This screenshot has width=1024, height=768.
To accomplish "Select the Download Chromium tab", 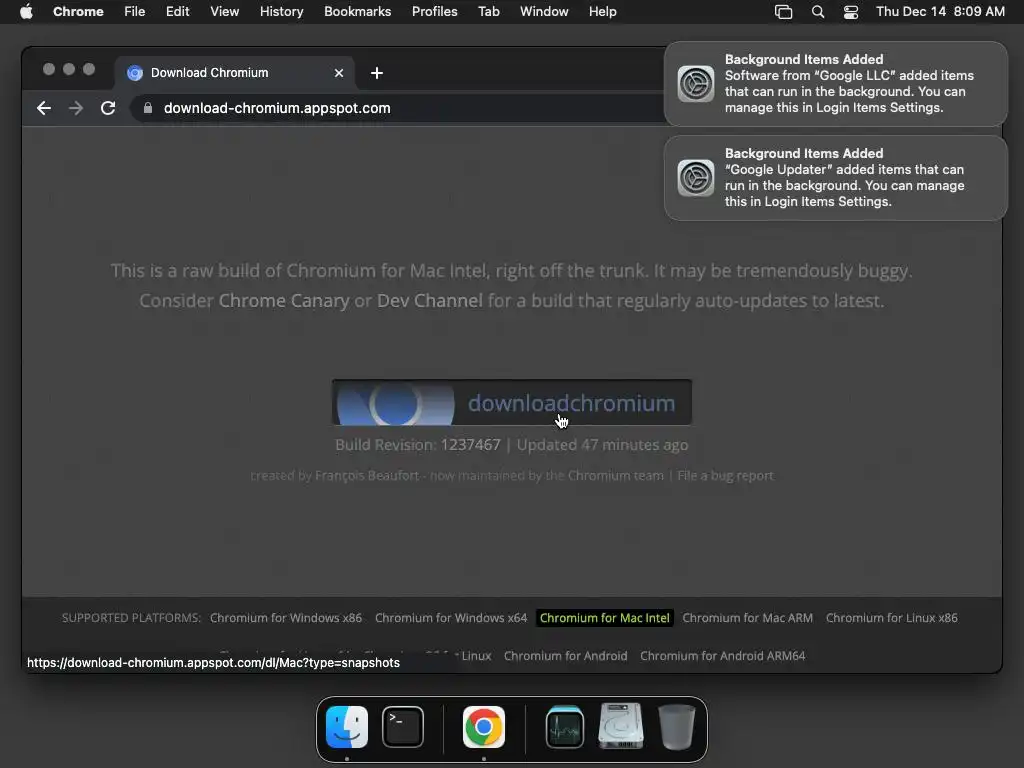I will (235, 72).
